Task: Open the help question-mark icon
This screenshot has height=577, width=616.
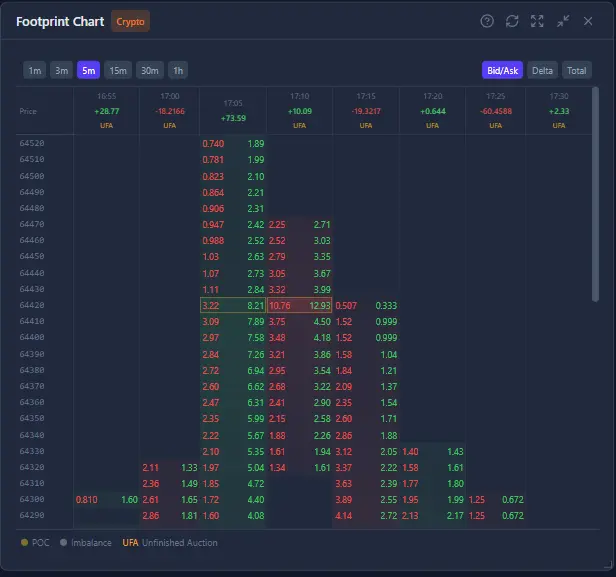Action: pos(487,21)
